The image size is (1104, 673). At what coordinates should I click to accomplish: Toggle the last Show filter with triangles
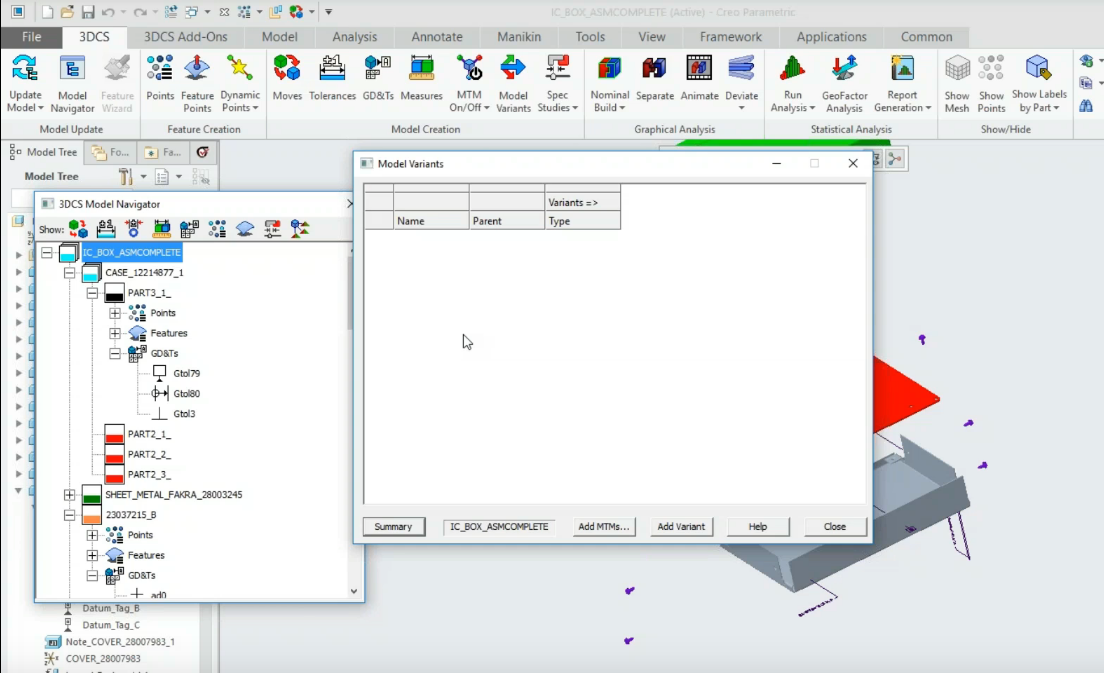(300, 229)
